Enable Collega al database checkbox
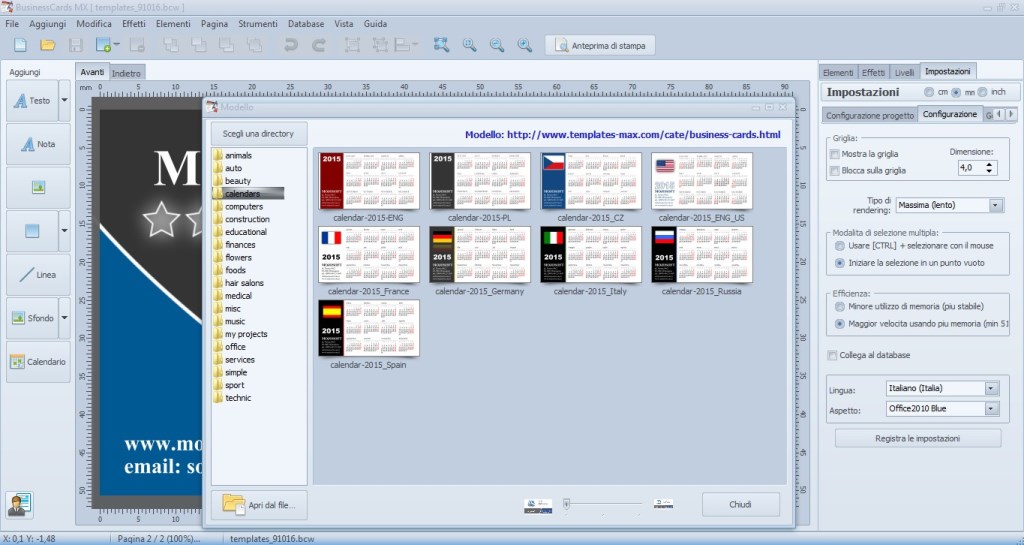The height and width of the screenshot is (545, 1024). [x=832, y=355]
